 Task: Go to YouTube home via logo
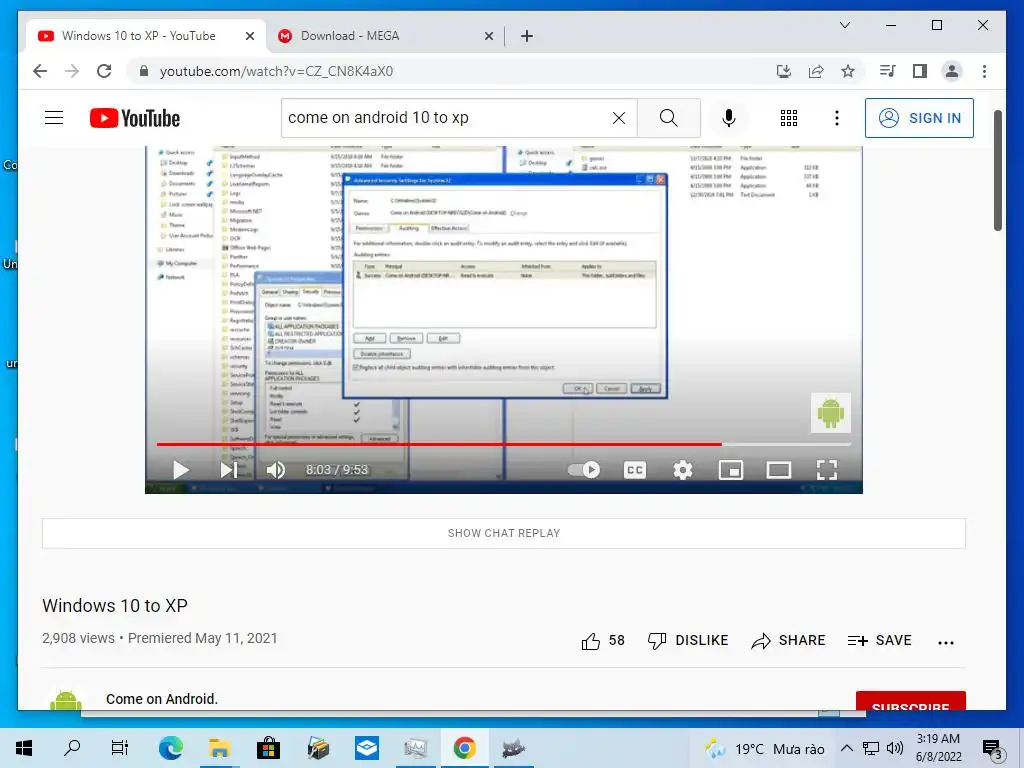(135, 118)
